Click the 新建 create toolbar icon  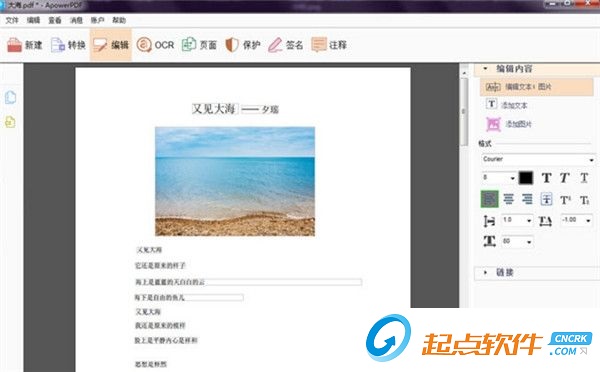[24, 45]
